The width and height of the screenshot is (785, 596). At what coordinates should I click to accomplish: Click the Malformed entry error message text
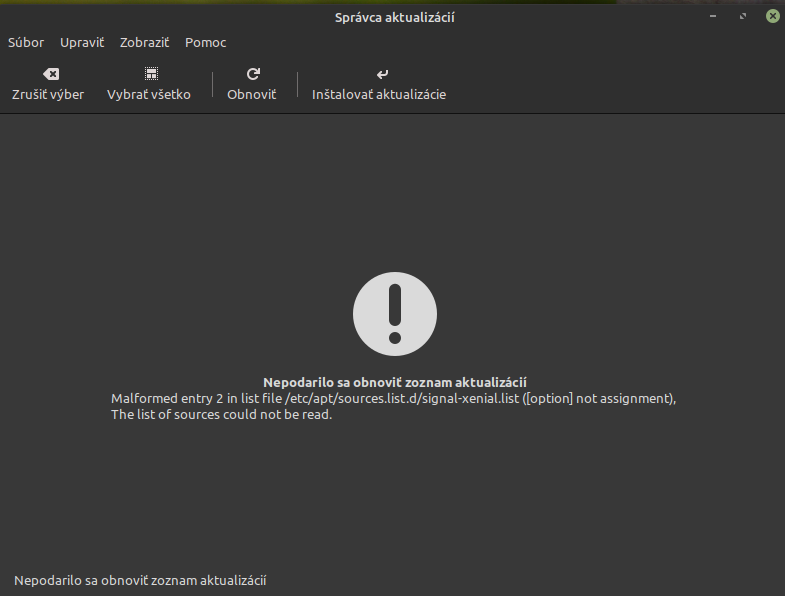tap(393, 399)
